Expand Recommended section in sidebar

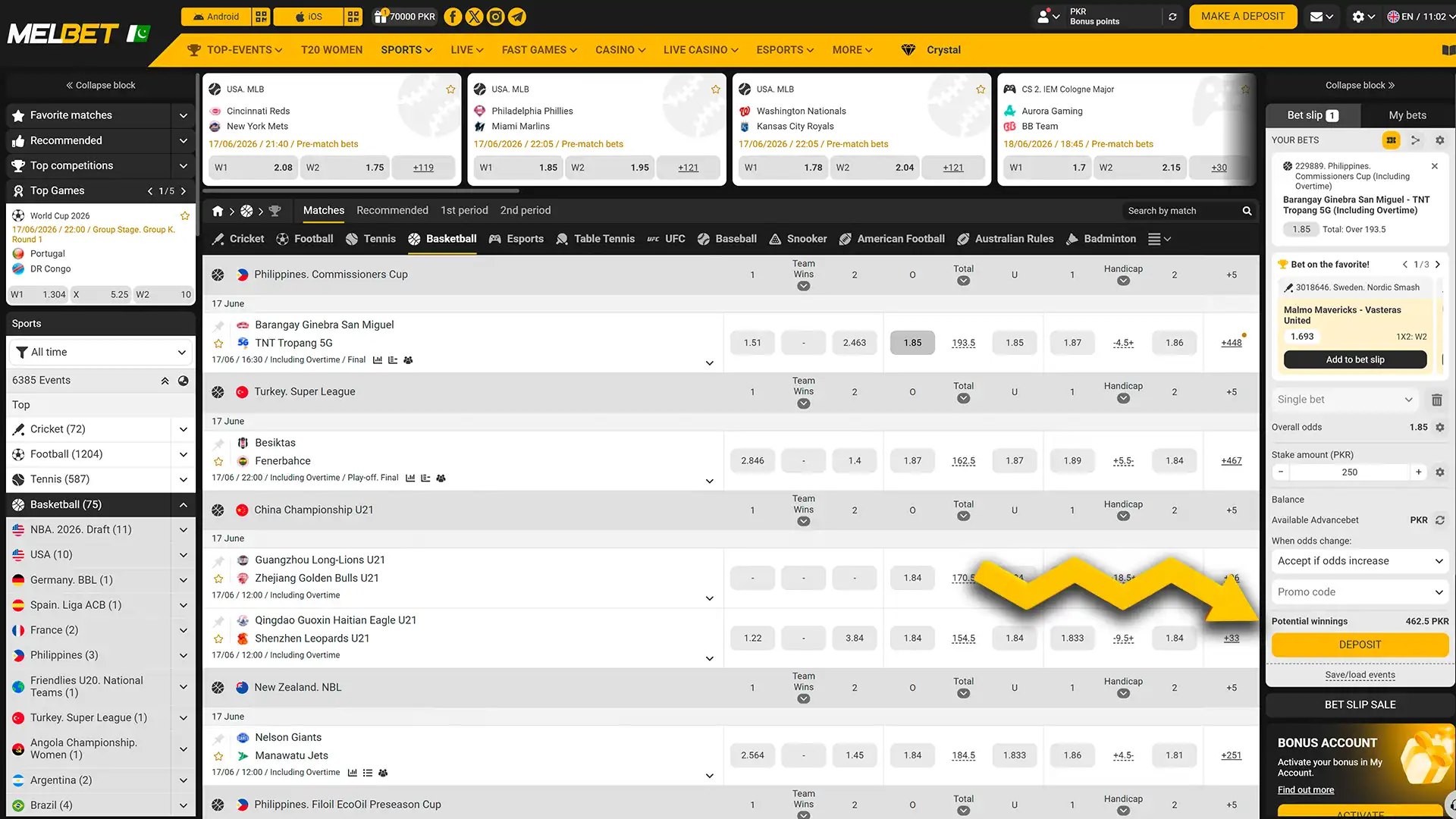coord(183,140)
